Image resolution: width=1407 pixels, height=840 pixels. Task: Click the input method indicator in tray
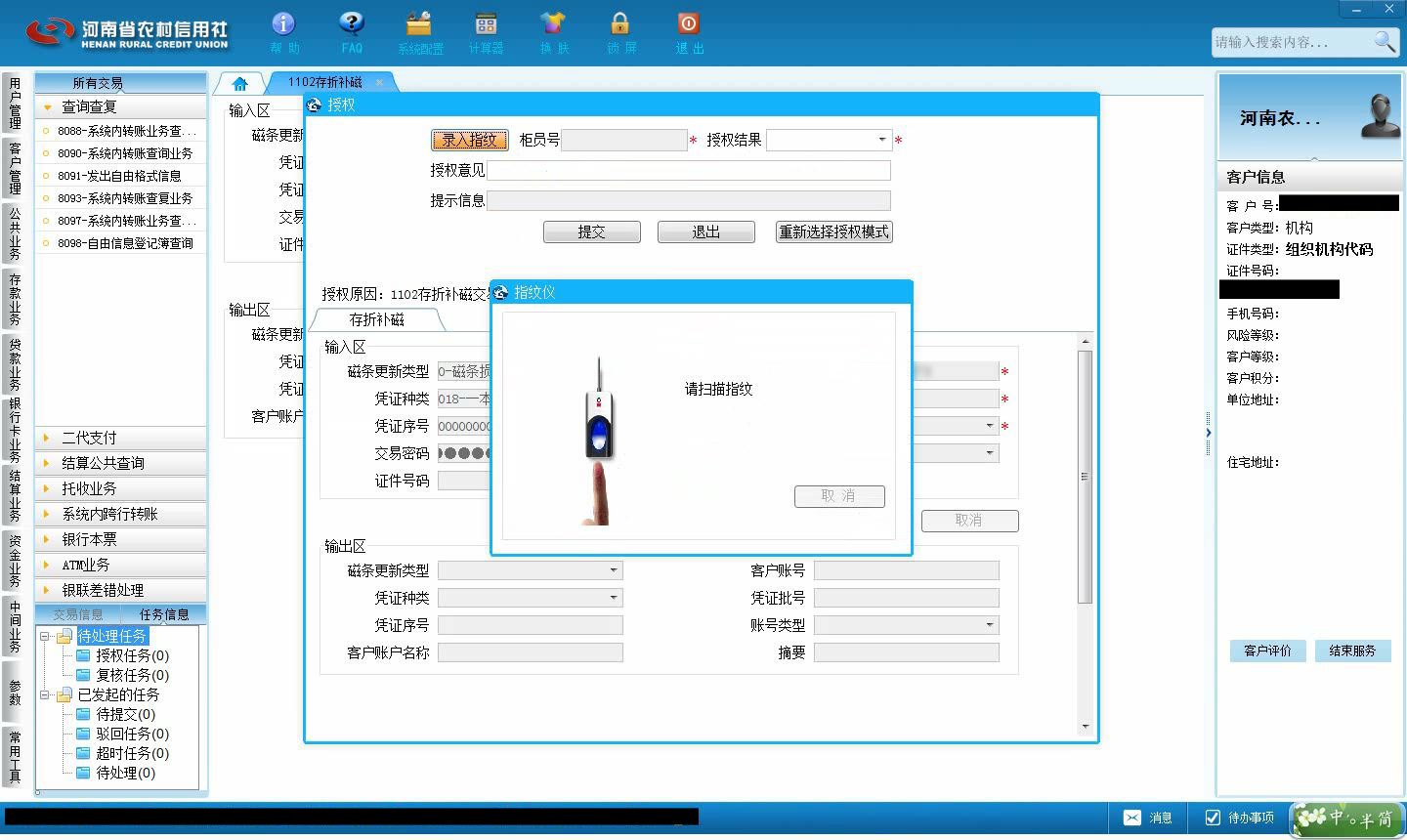[1346, 819]
